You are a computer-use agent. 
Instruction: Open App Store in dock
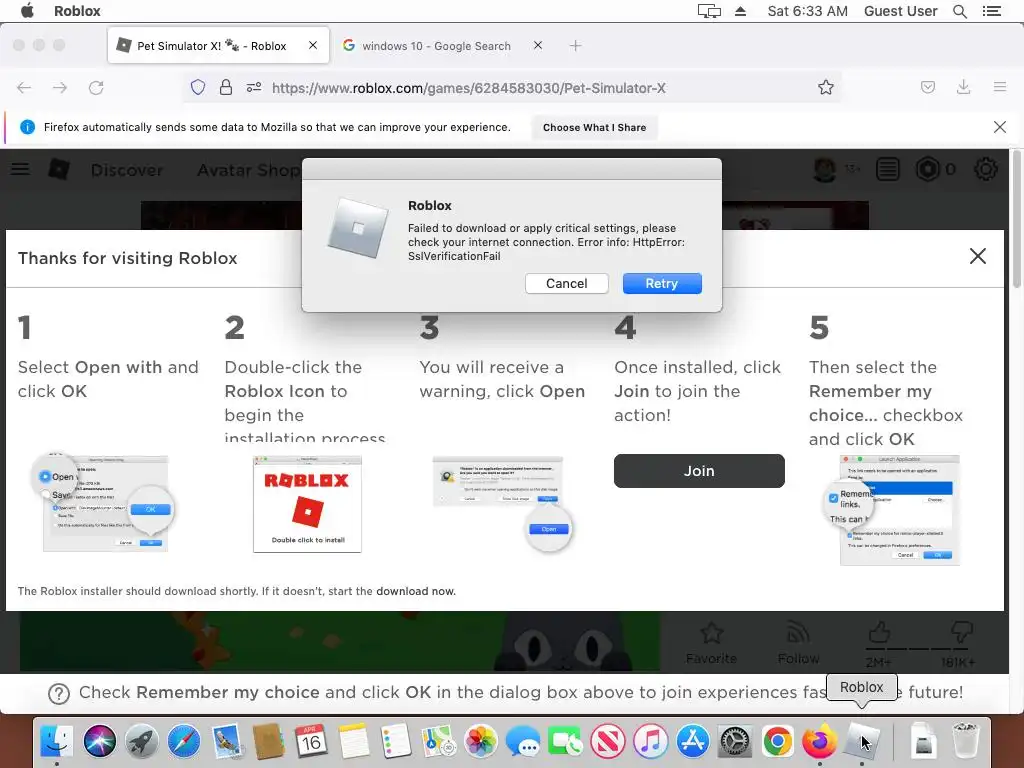click(692, 741)
